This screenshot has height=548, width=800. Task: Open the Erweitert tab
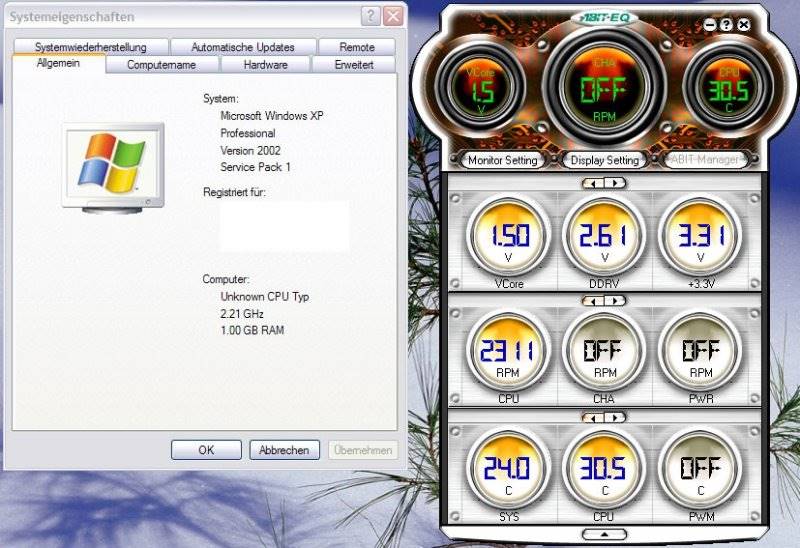354,65
